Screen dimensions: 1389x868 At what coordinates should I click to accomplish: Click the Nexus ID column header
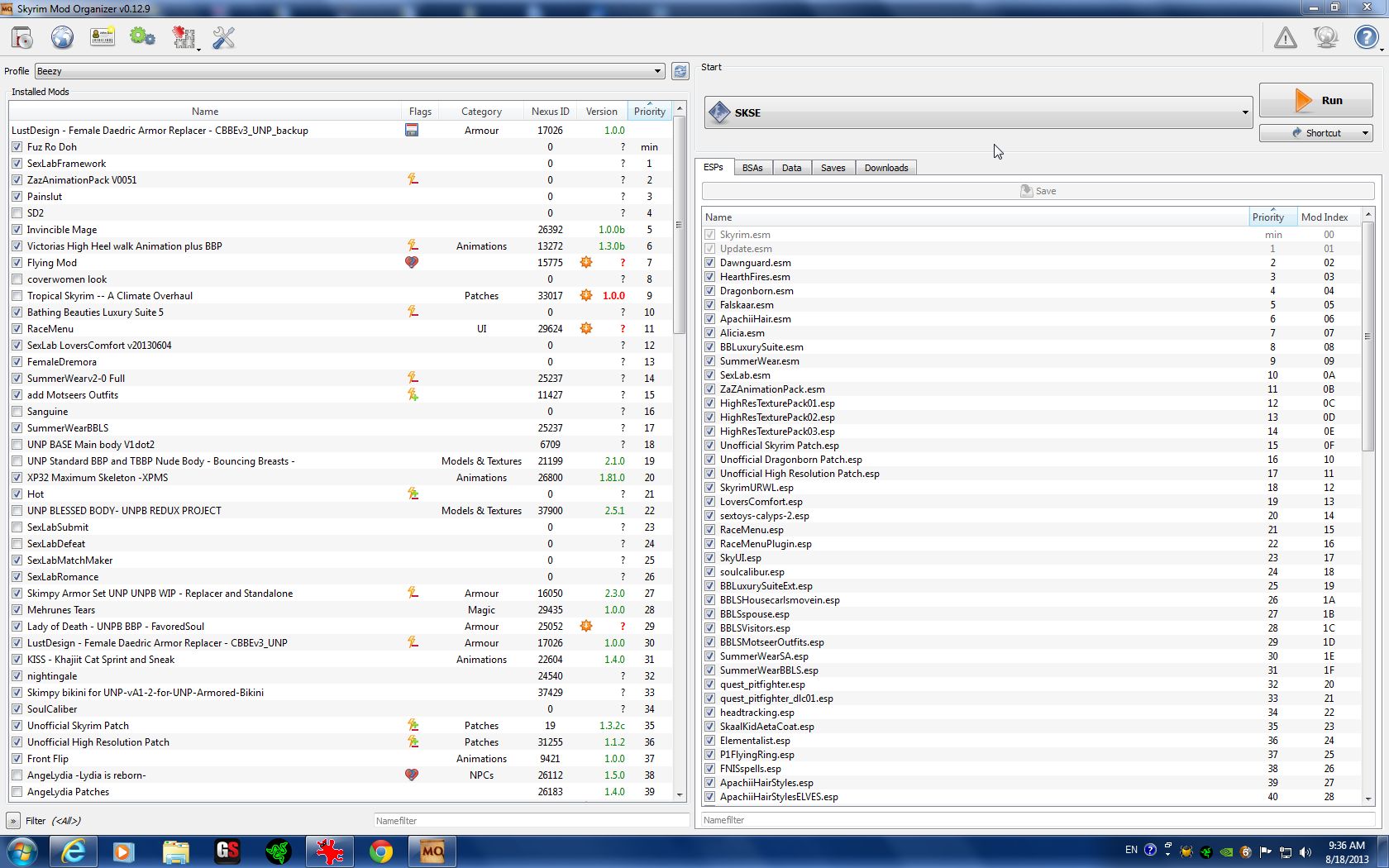[550, 112]
